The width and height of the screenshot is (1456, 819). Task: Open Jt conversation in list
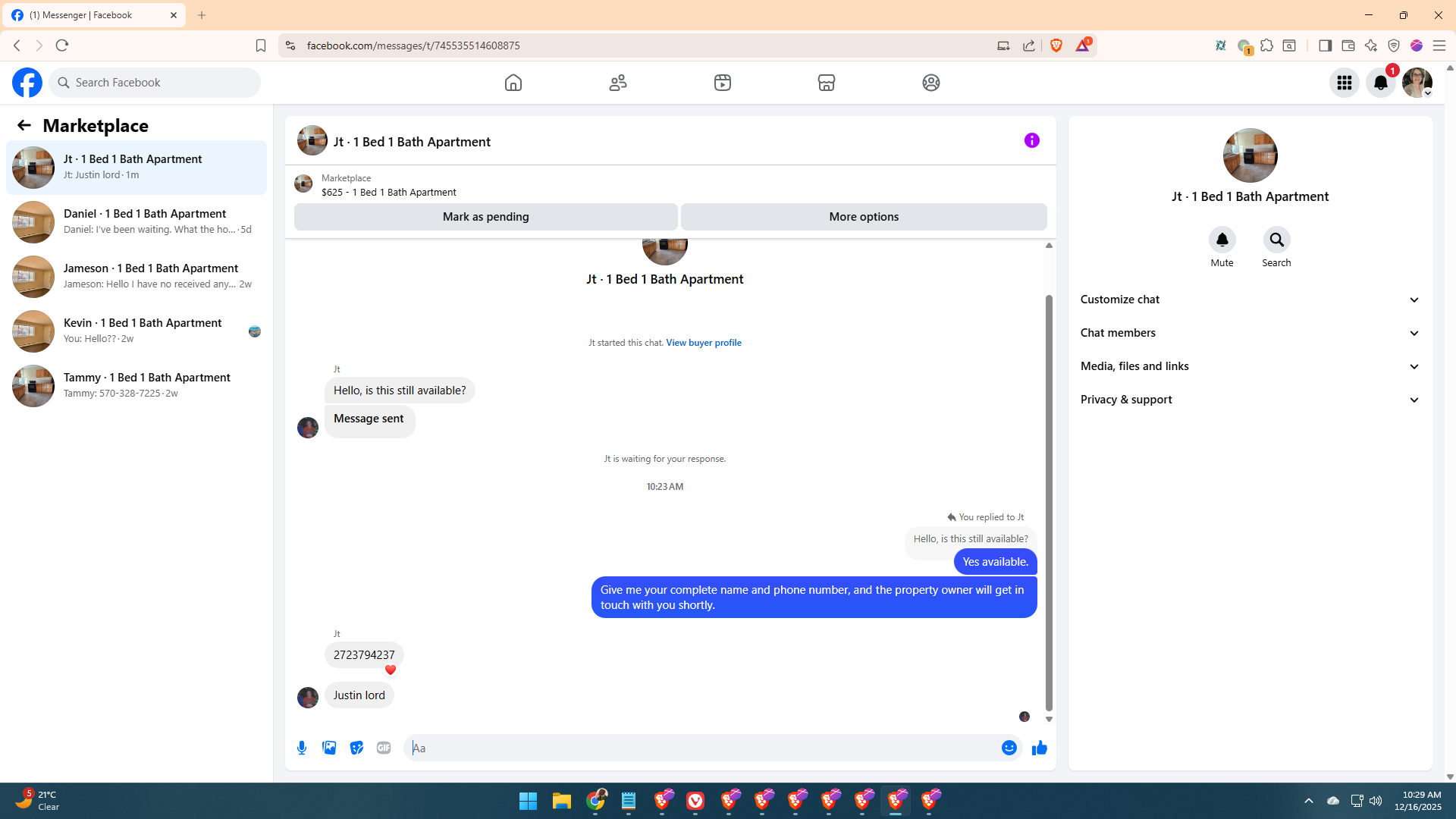tap(136, 168)
